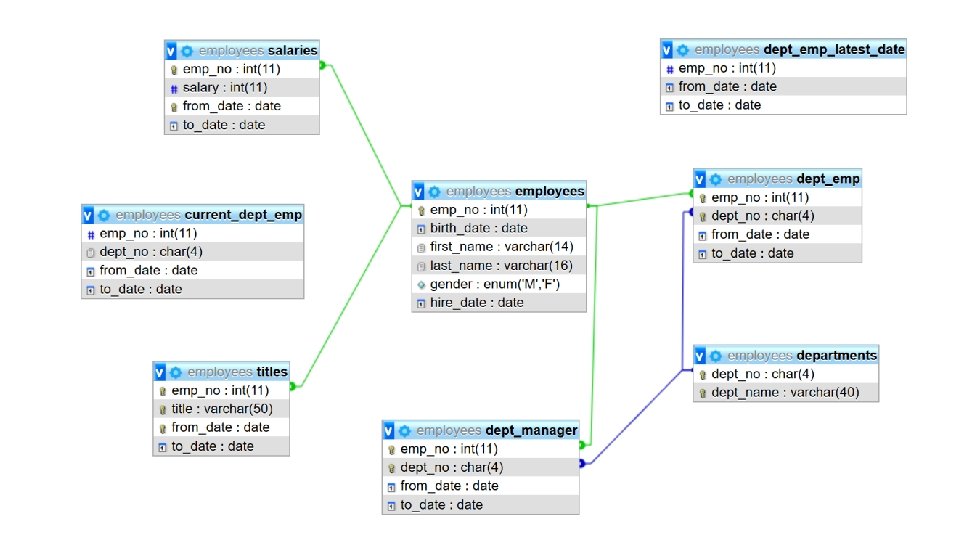This screenshot has width=960, height=540.
Task: Collapse the employees table using V toggle
Action: click(x=418, y=192)
